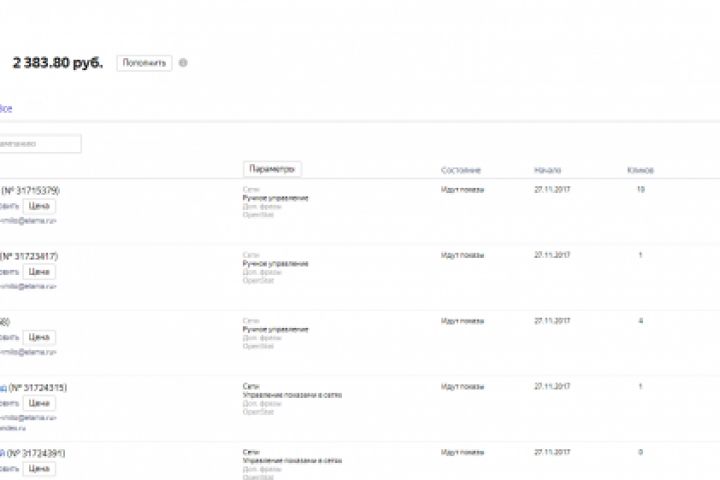Click the clicks value 10 for campaign № 31715379

click(x=641, y=189)
